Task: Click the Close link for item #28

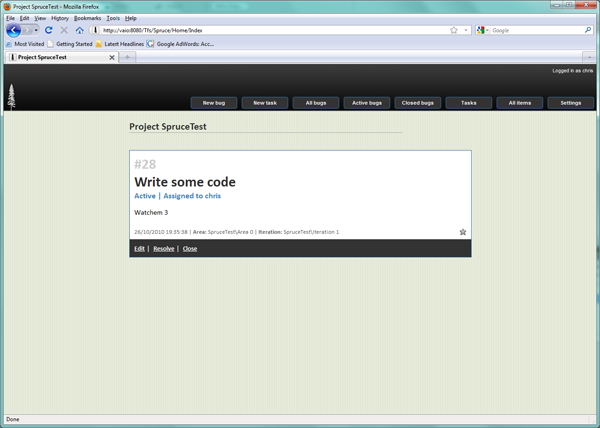Action: pyautogui.click(x=190, y=249)
